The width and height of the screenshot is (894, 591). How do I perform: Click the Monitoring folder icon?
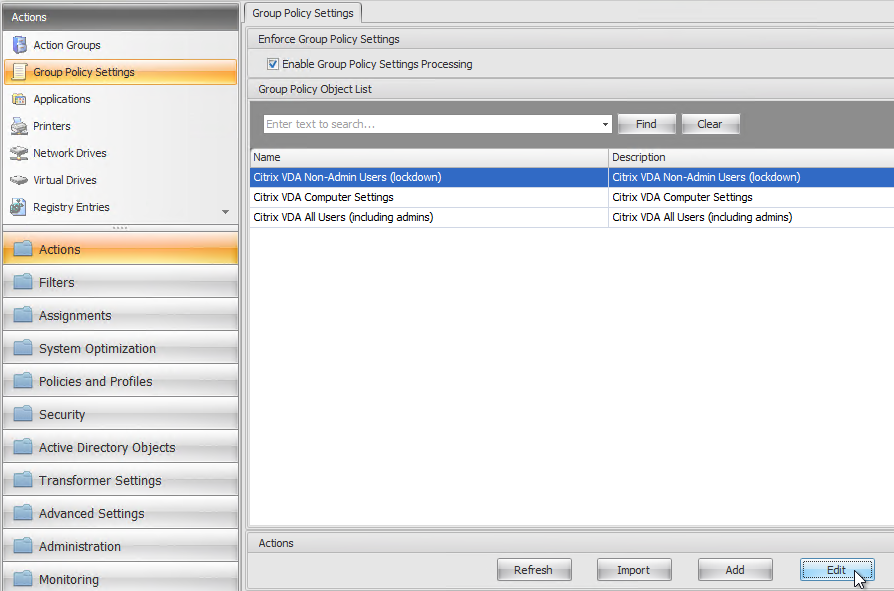[x=23, y=579]
